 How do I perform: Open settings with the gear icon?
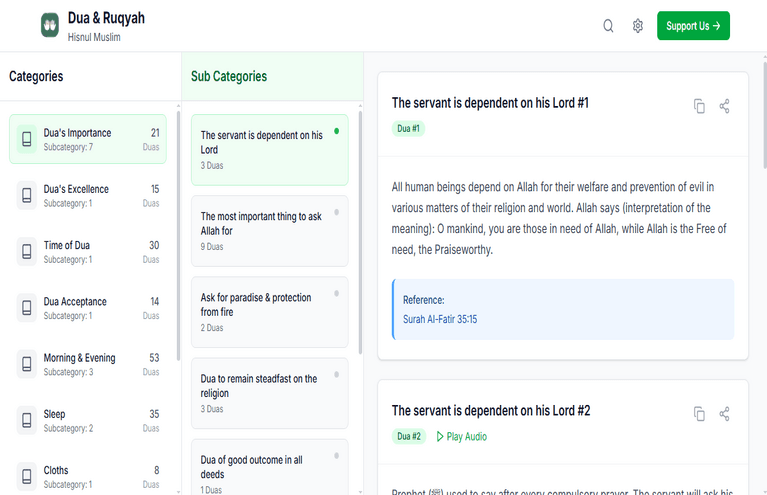638,26
